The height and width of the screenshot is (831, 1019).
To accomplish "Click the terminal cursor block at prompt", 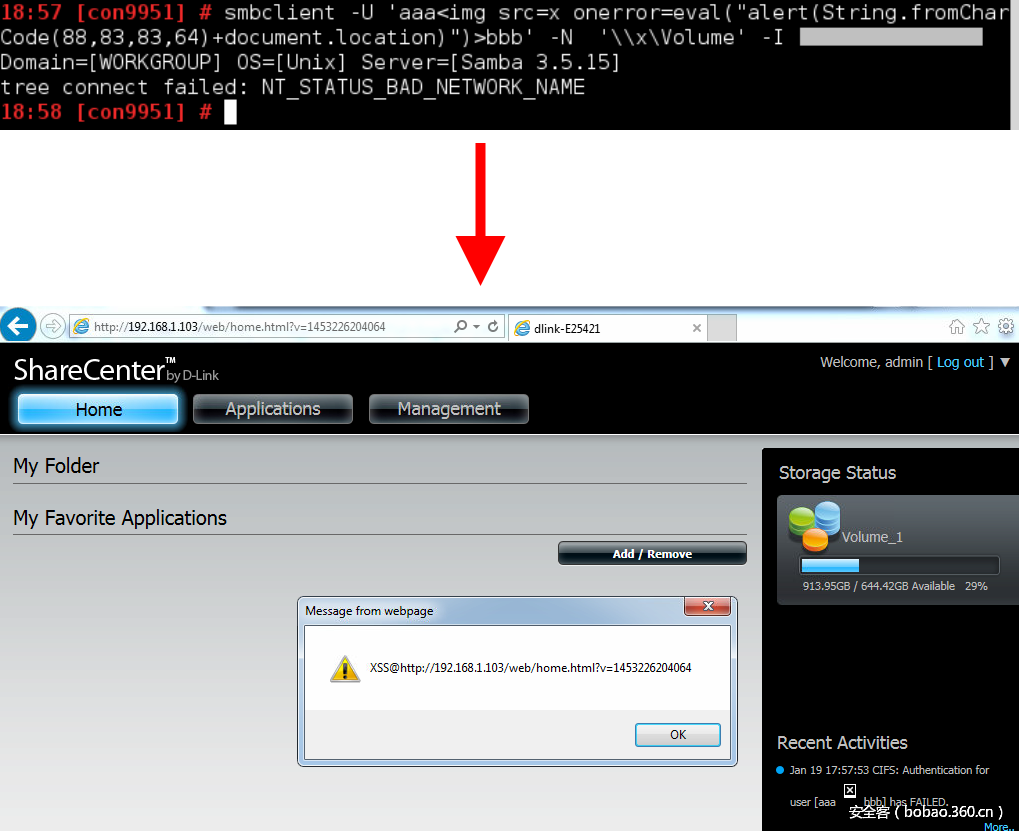I will coord(230,112).
